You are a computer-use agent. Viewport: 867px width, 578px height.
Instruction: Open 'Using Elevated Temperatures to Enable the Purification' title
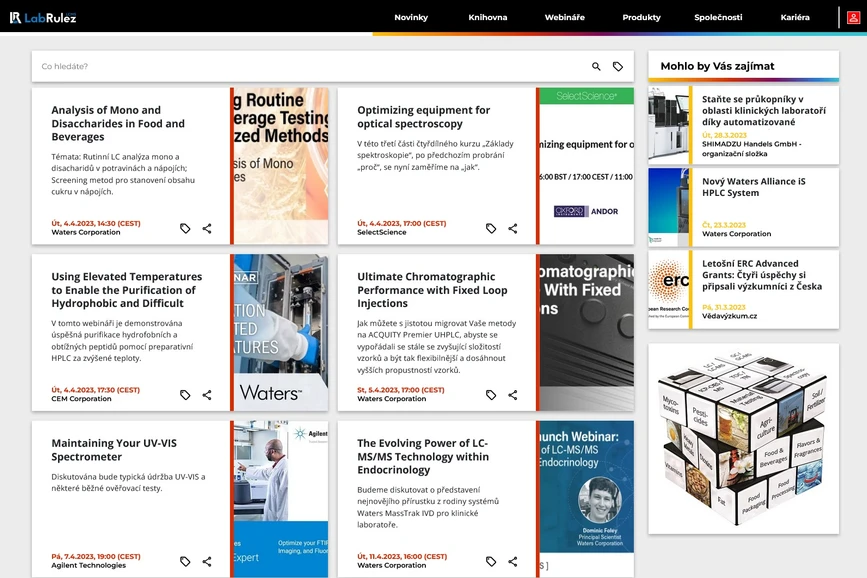pos(127,290)
